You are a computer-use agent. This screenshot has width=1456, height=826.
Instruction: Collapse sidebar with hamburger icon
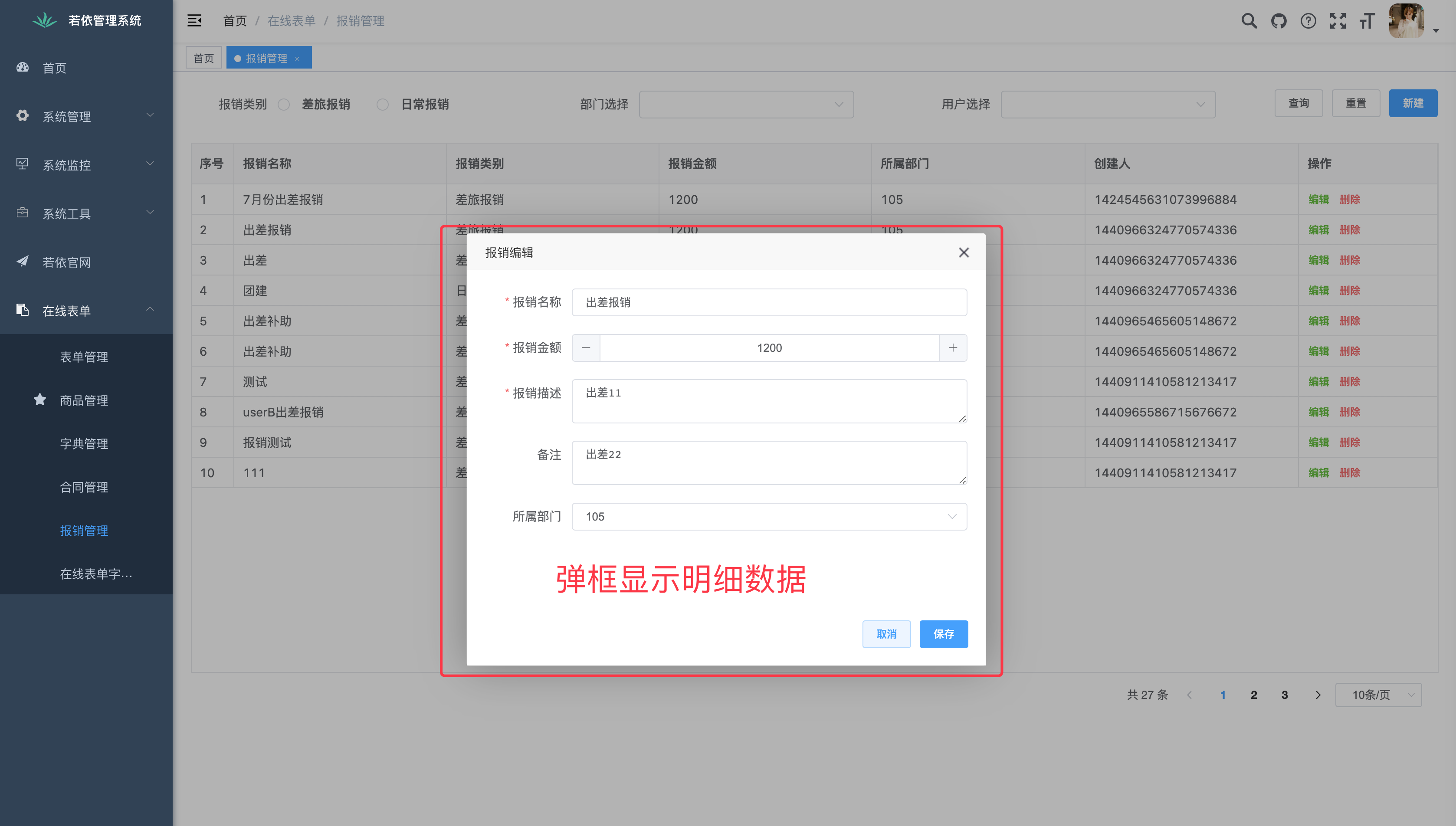click(194, 21)
